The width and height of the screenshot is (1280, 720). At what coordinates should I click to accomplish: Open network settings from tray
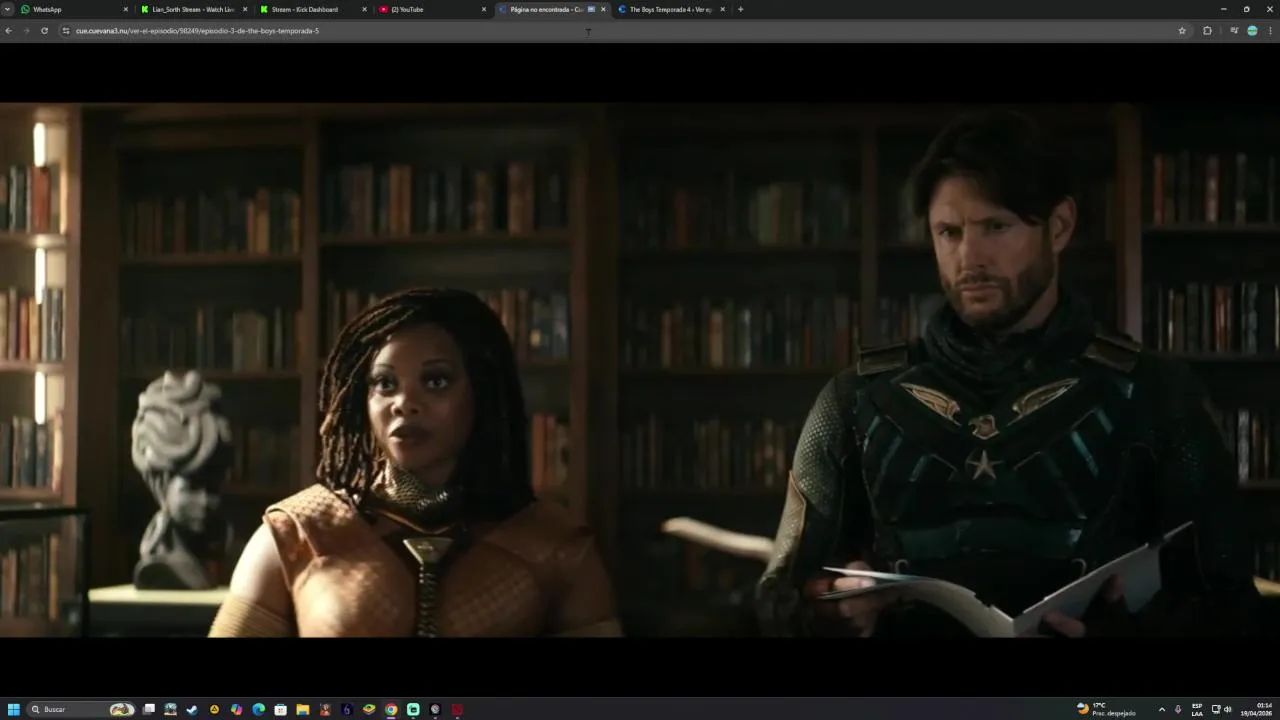click(1216, 709)
